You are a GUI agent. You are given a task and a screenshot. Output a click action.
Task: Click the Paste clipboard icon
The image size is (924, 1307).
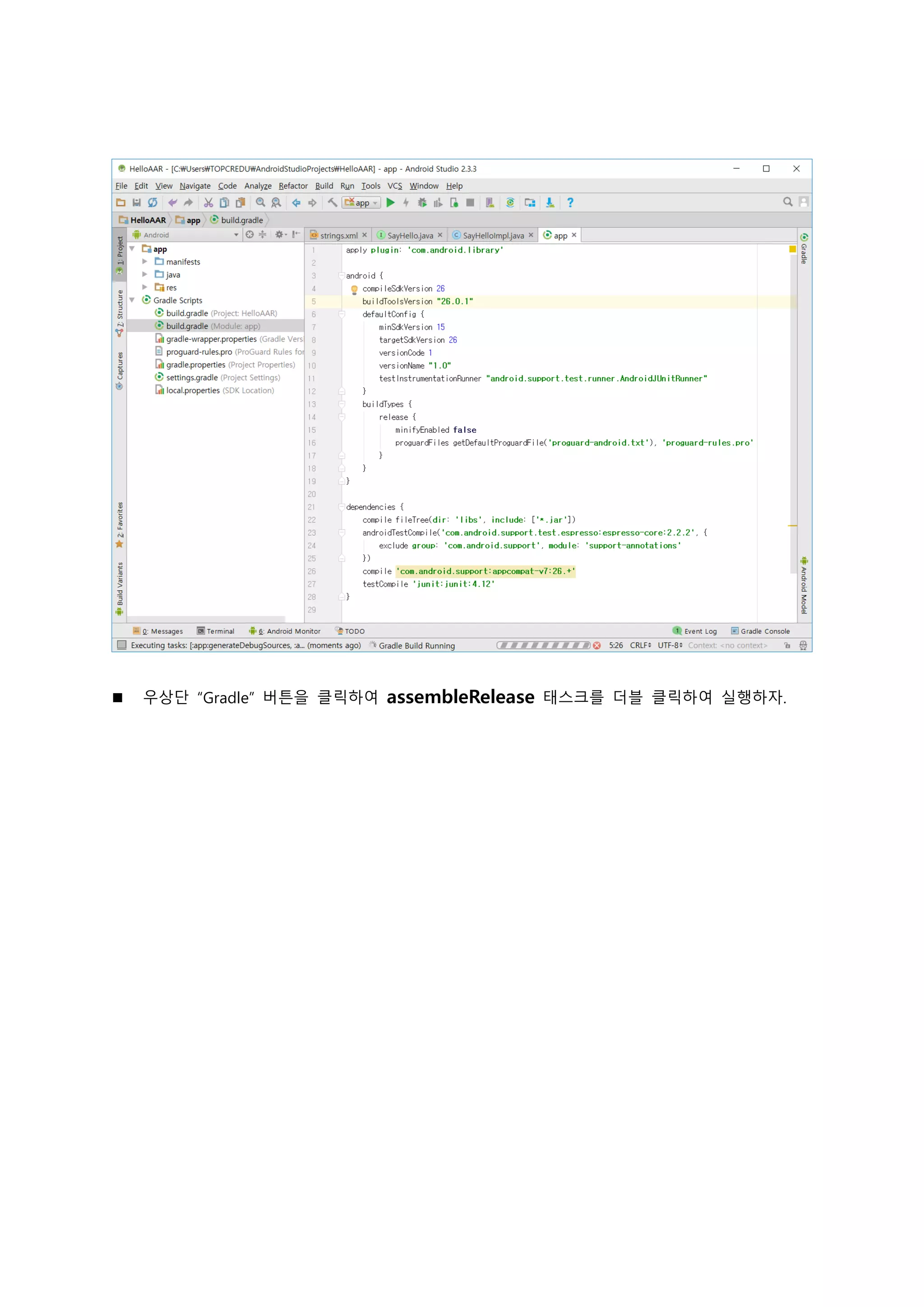point(240,203)
